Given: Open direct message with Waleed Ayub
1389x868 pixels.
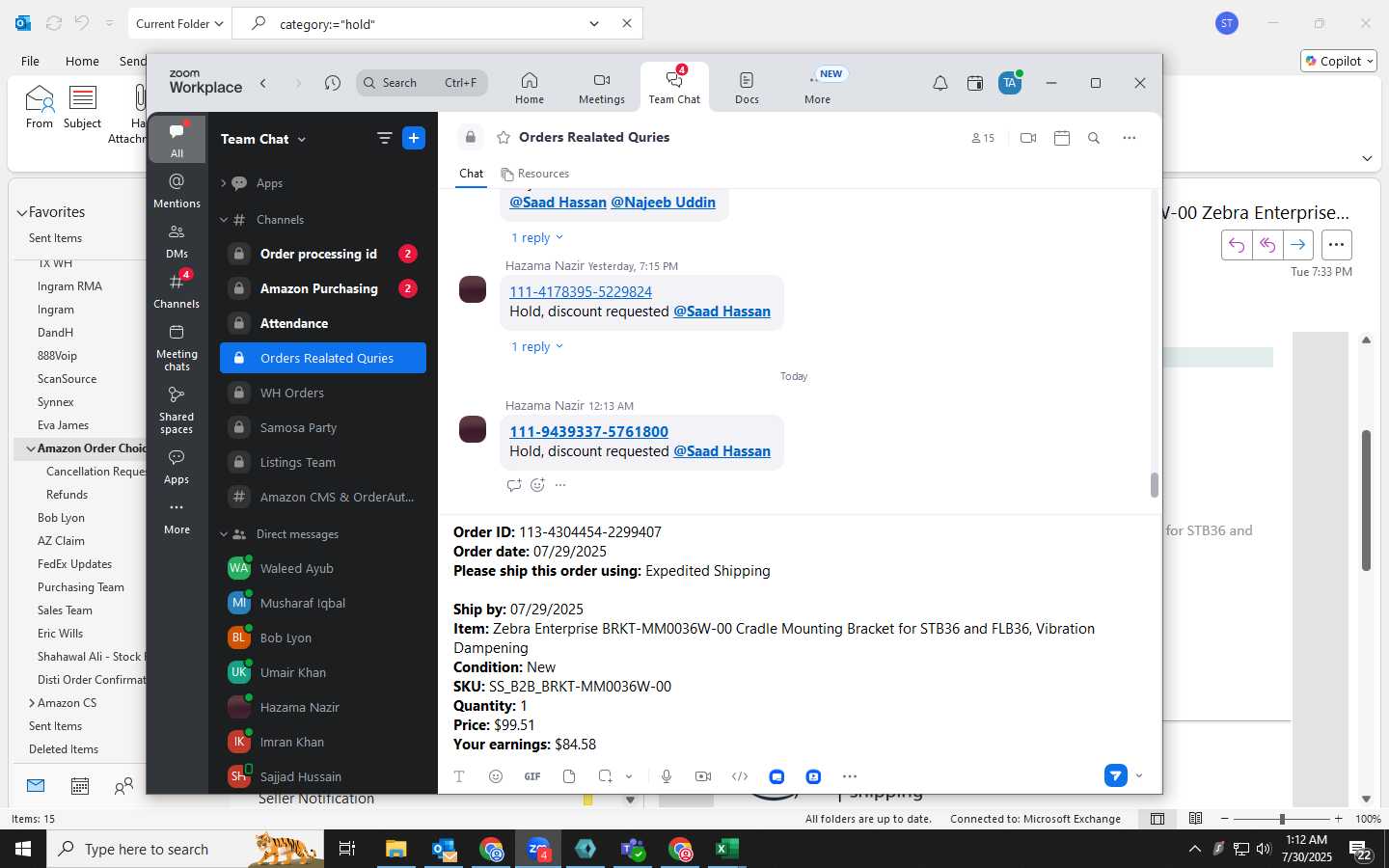Looking at the screenshot, I should click(x=323, y=568).
